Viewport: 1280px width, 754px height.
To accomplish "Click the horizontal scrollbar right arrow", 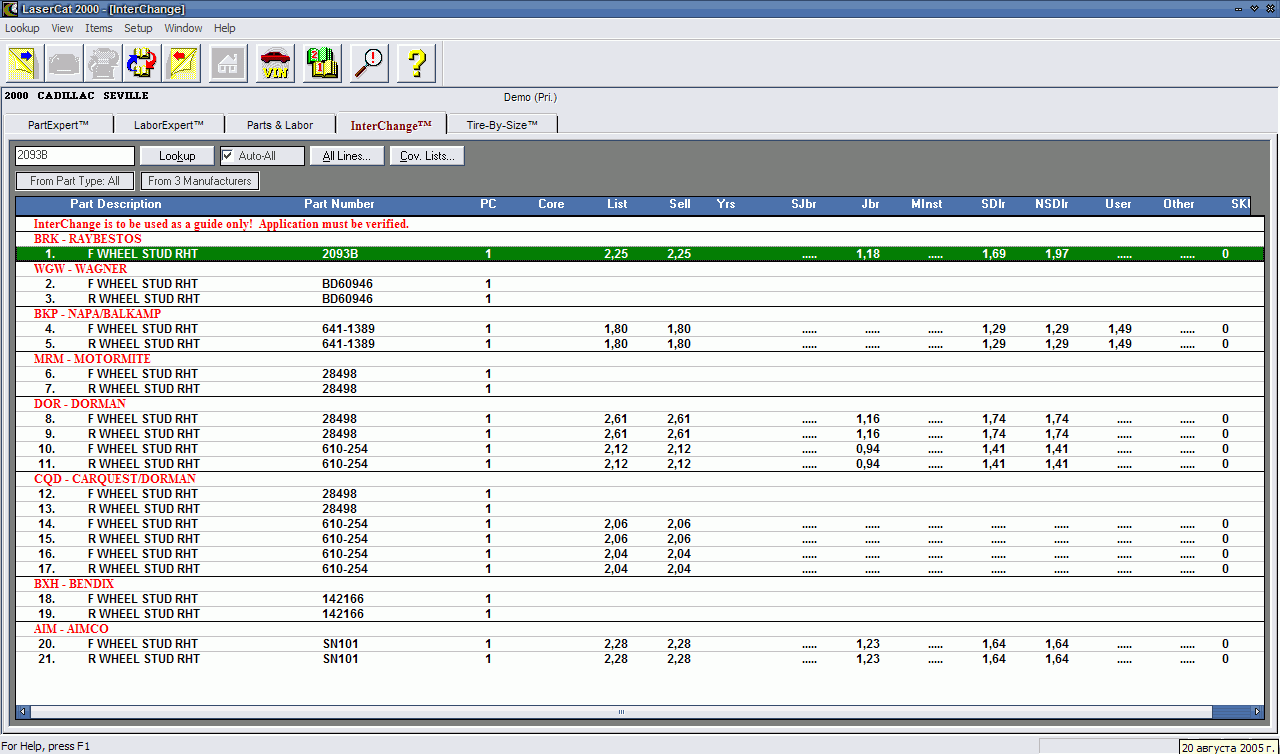I will [1258, 712].
